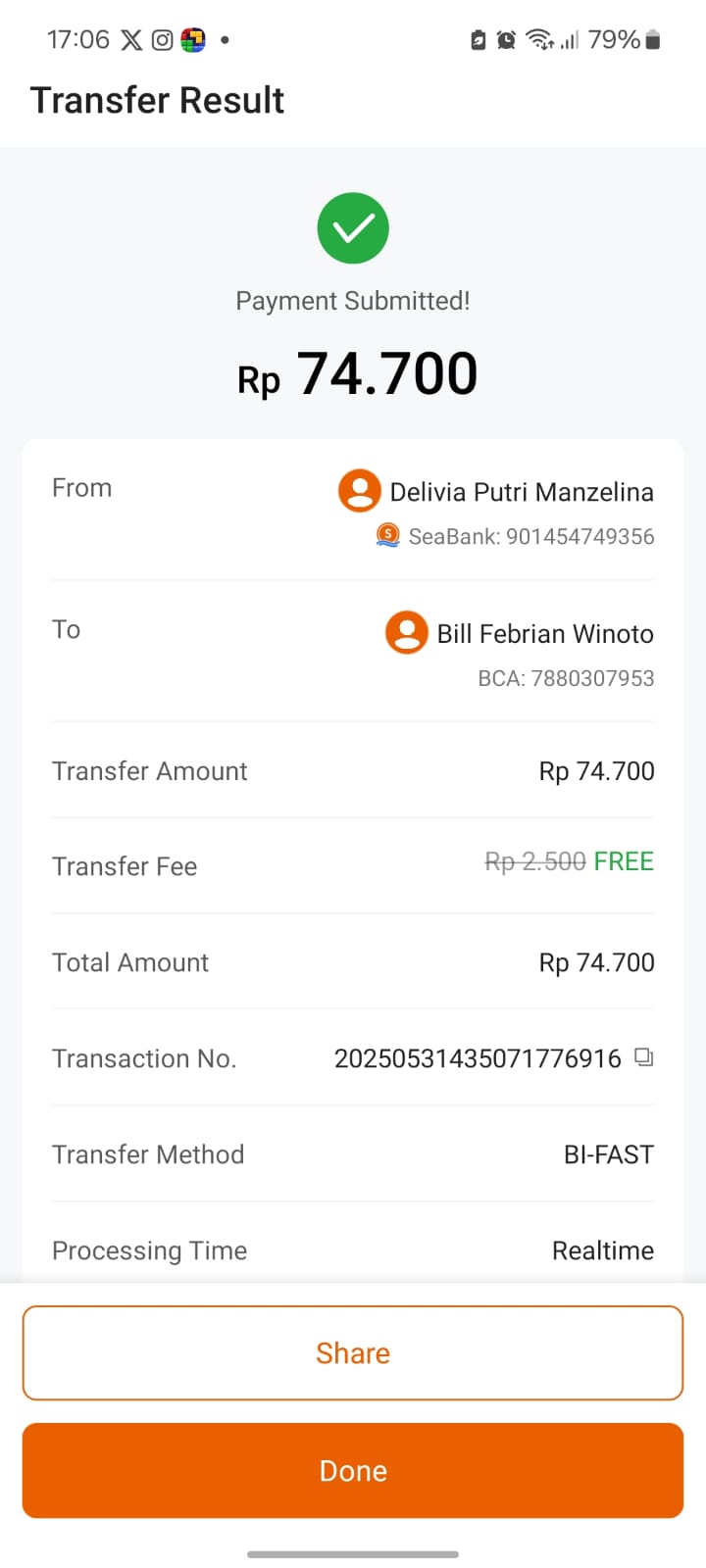Tap the Wi-Fi status bar icon
The image size is (706, 1568).
point(538,40)
